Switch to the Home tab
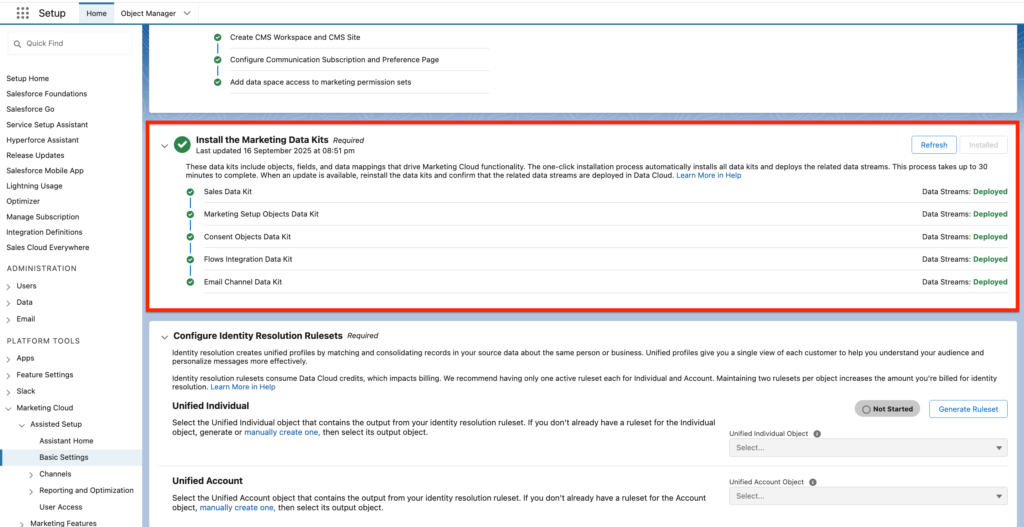 pyautogui.click(x=96, y=14)
